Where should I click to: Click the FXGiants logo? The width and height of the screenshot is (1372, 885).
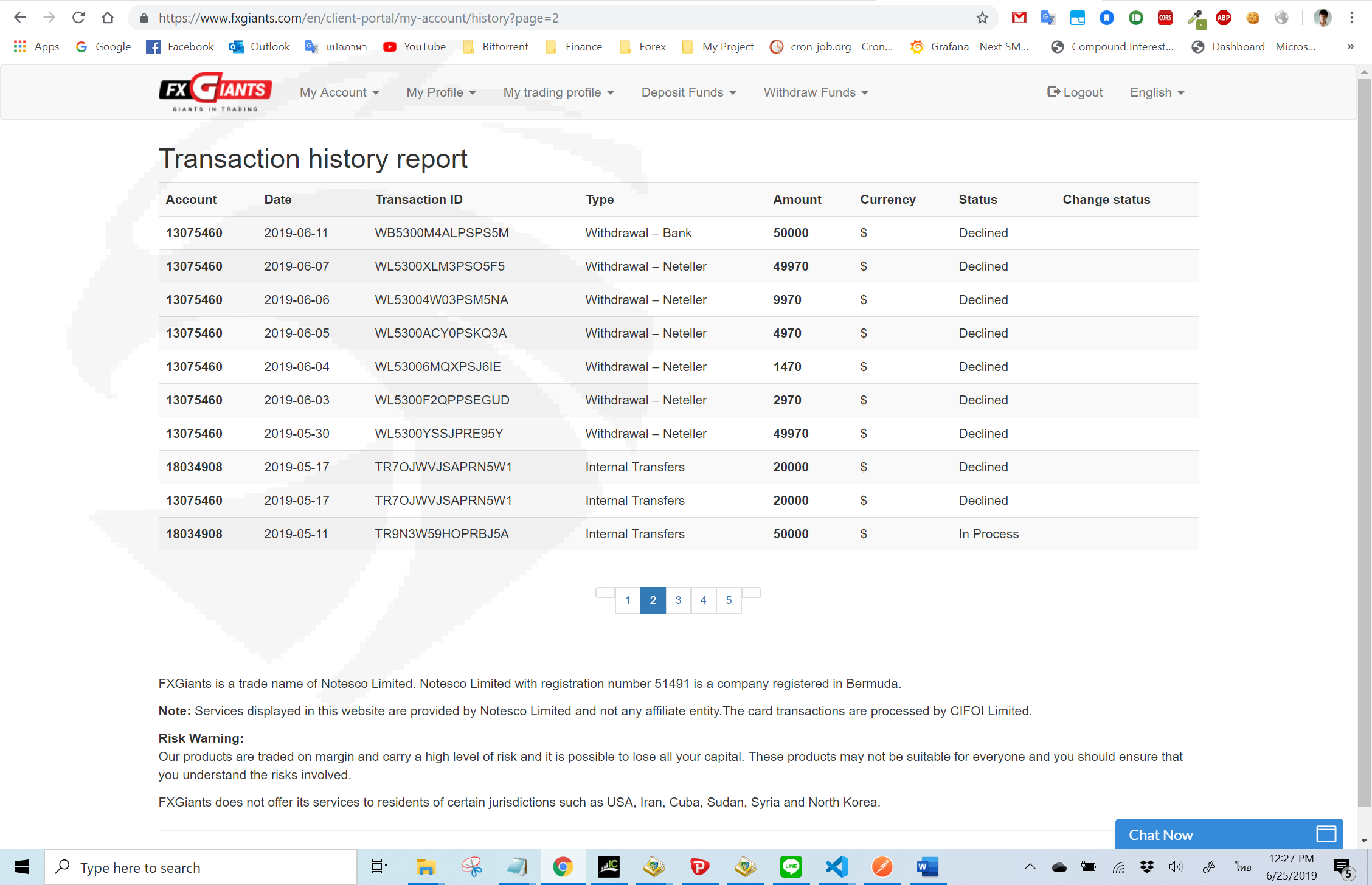[x=215, y=92]
